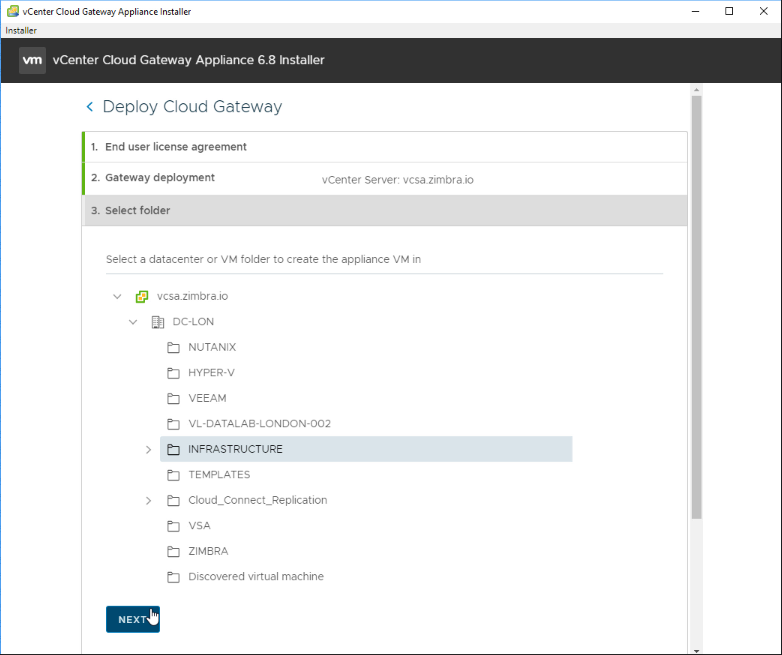Open step 2 Gateway deployment
This screenshot has height=655, width=782.
coord(385,179)
